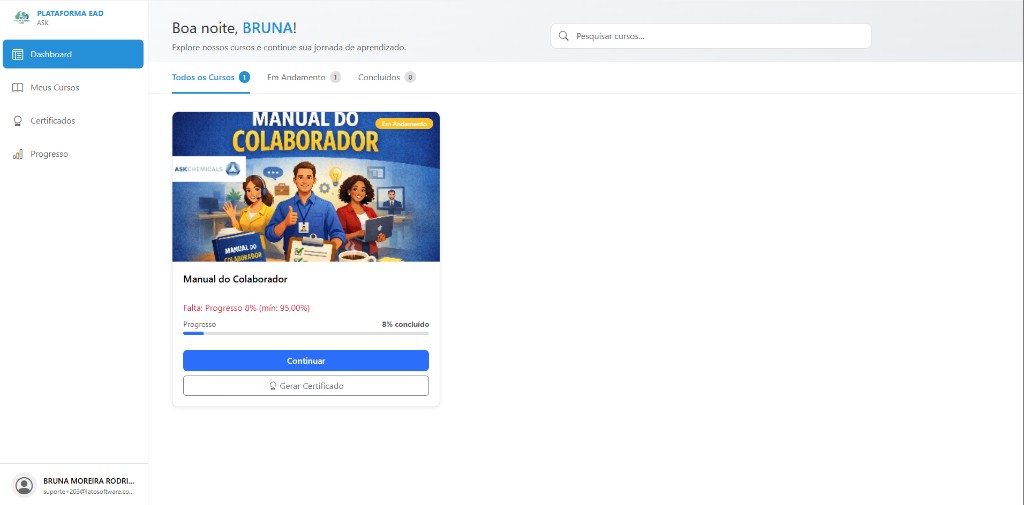The image size is (1024, 505).
Task: Click the PLATAFORMA EAD title text
Action: coord(70,13)
